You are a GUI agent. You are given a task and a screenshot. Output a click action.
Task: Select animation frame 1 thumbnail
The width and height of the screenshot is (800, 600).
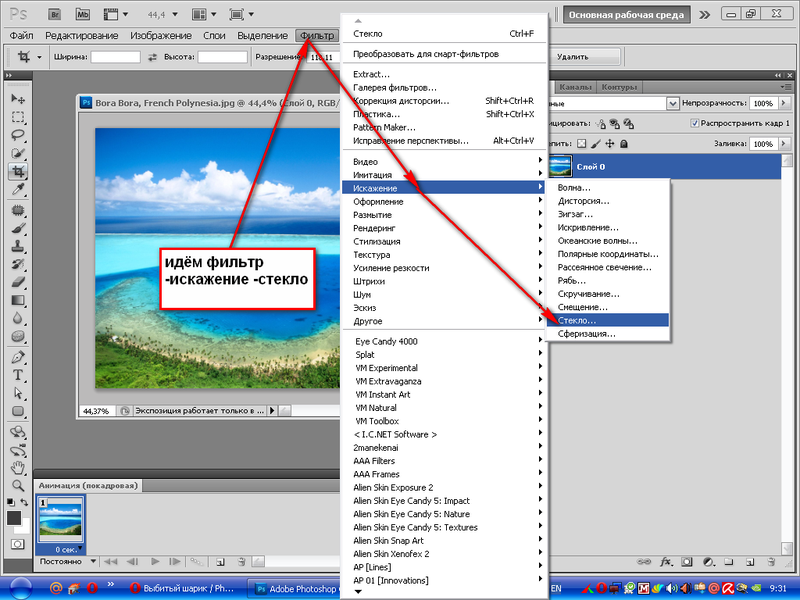pyautogui.click(x=60, y=521)
